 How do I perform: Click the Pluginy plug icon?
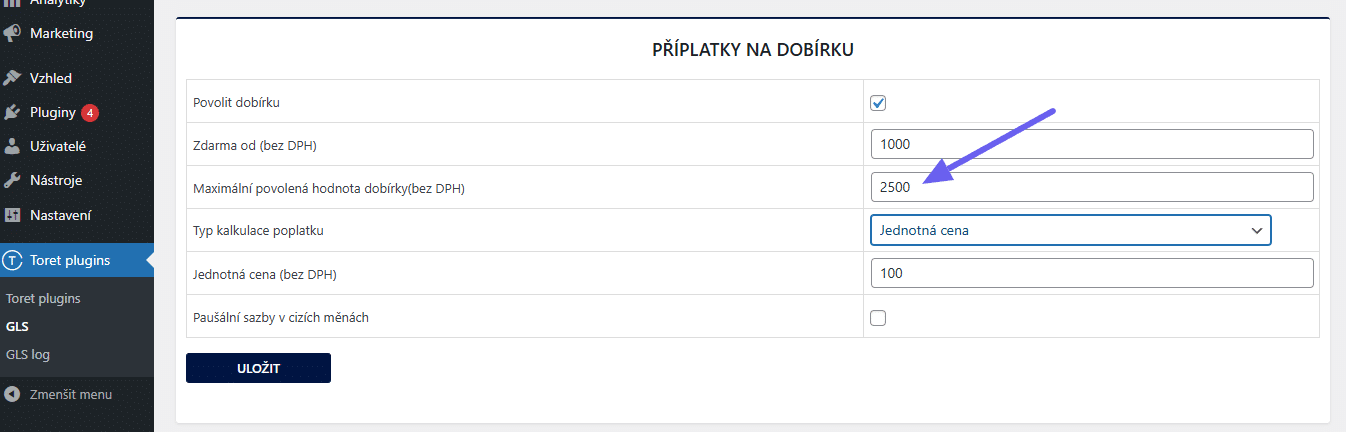coord(12,113)
